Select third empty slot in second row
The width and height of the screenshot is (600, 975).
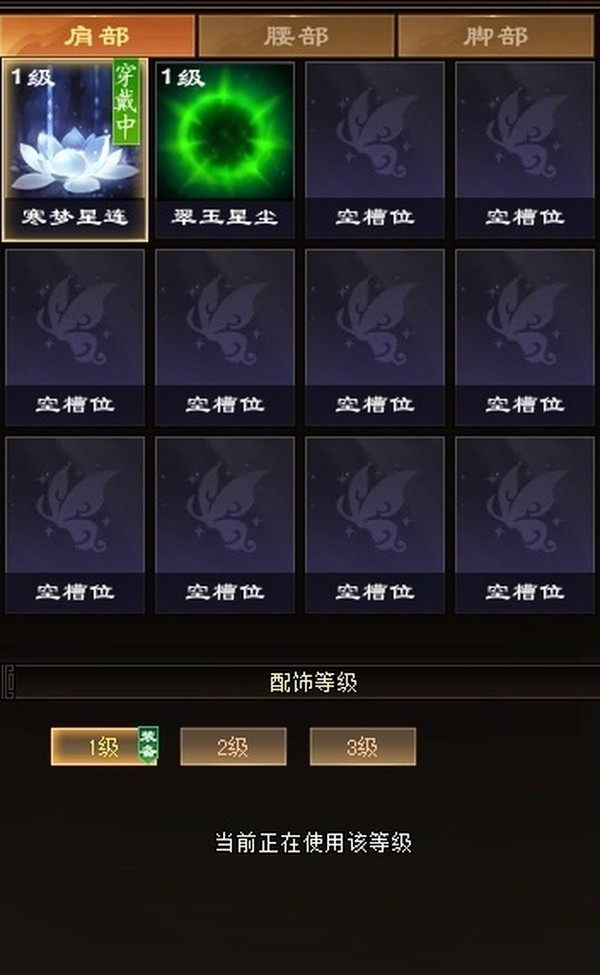[x=375, y=337]
